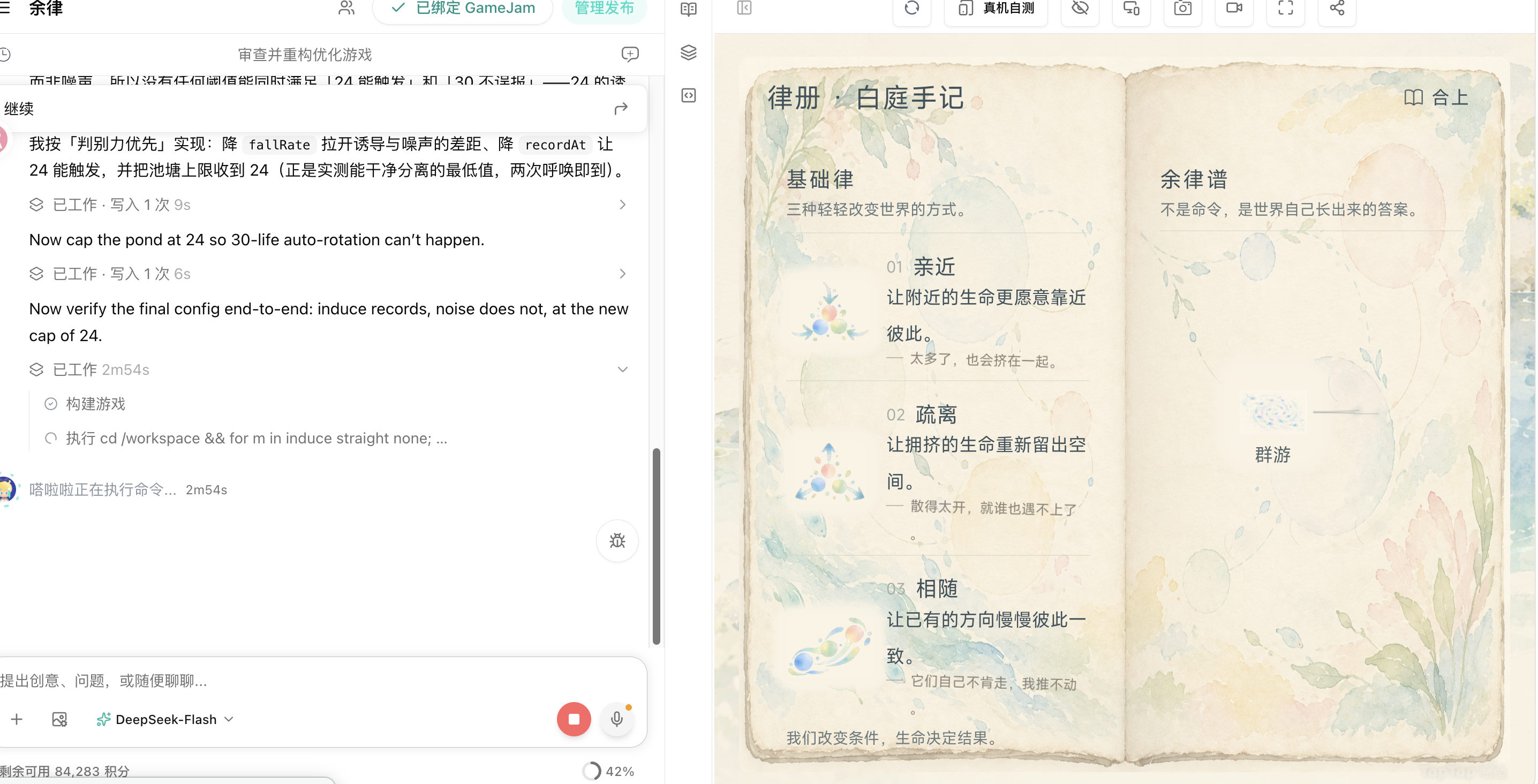1538x784 pixels.
Task: Collapse the 已工作 2m54s section
Action: pos(622,370)
